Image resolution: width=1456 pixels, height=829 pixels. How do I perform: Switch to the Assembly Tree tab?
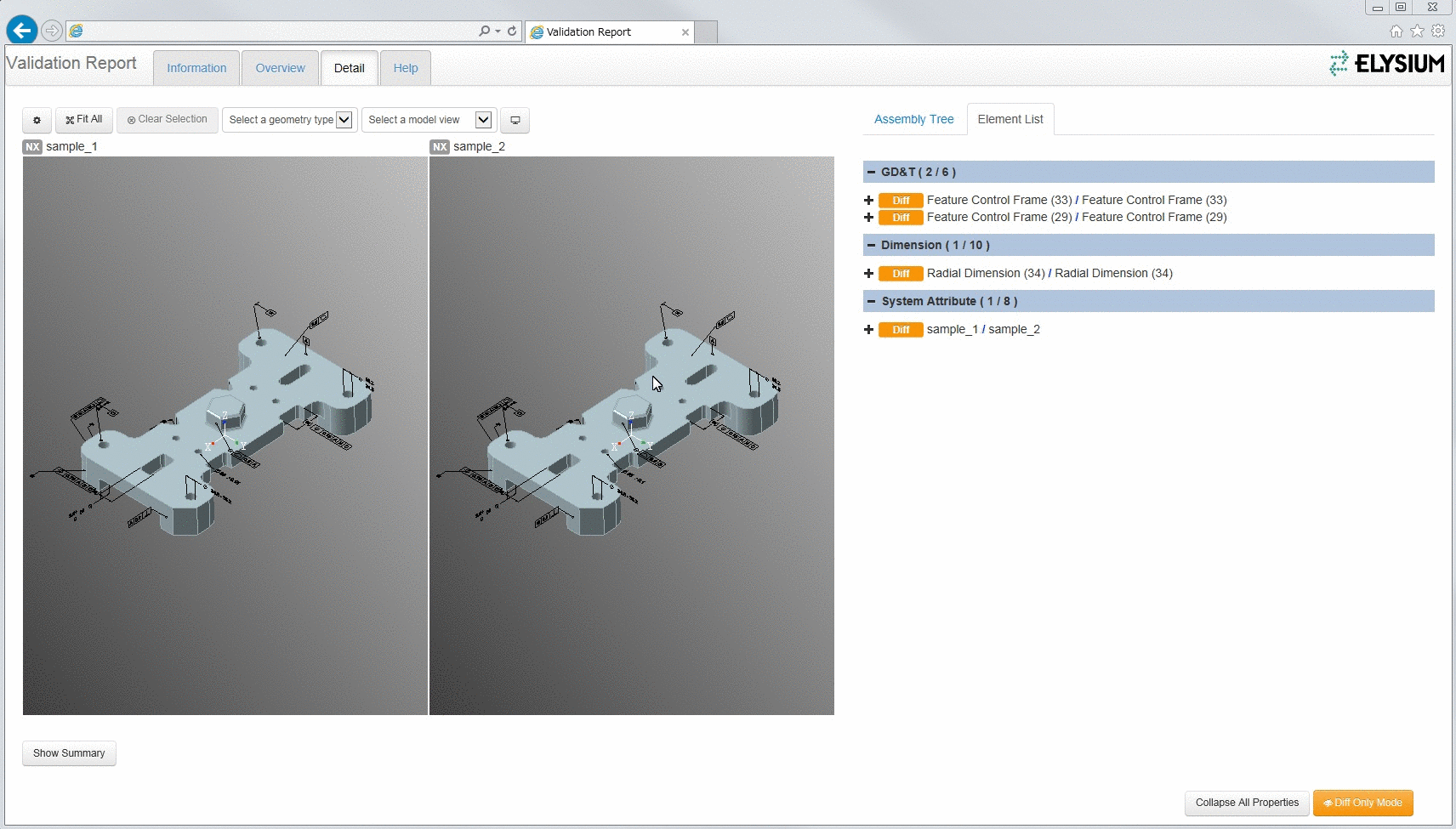[x=914, y=119]
